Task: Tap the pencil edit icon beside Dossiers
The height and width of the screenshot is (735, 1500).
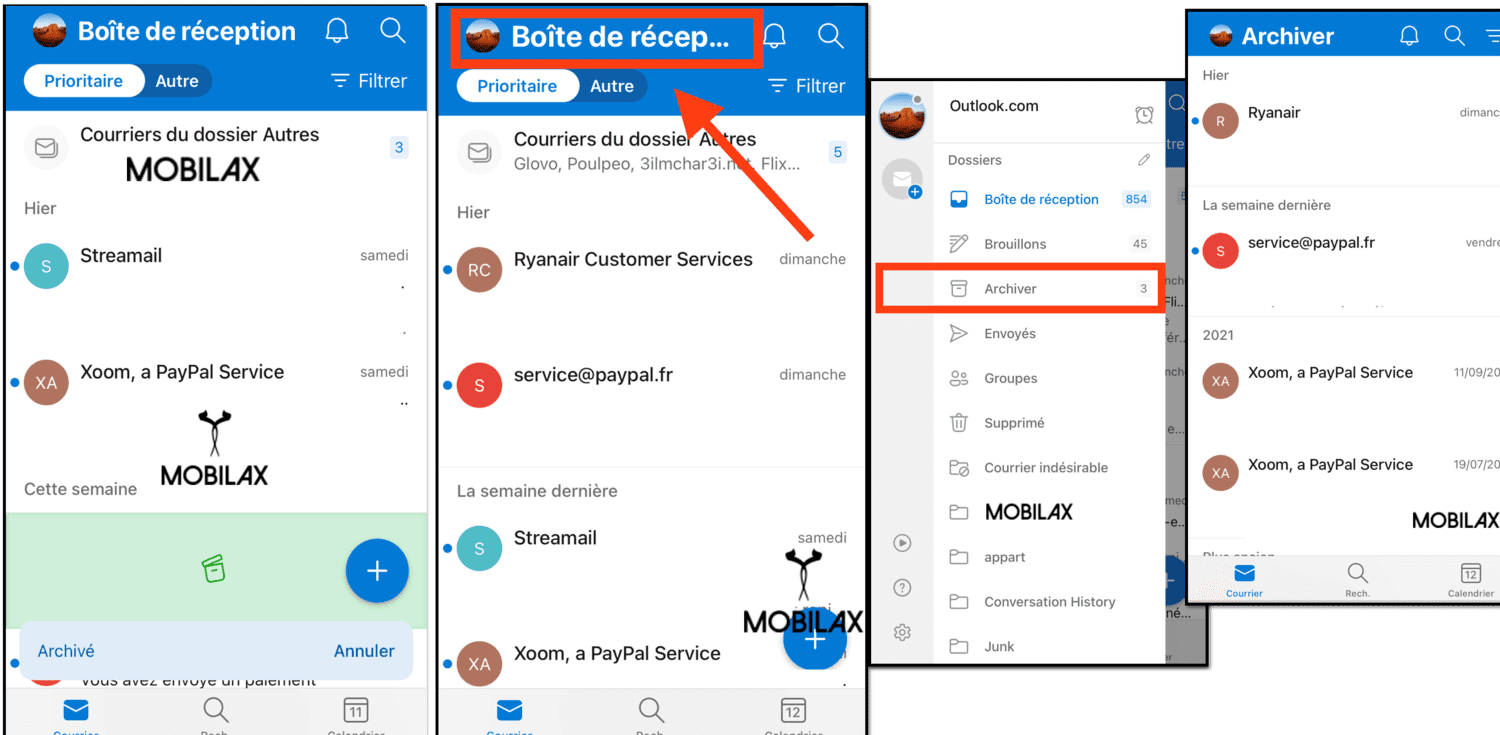Action: 1144,160
